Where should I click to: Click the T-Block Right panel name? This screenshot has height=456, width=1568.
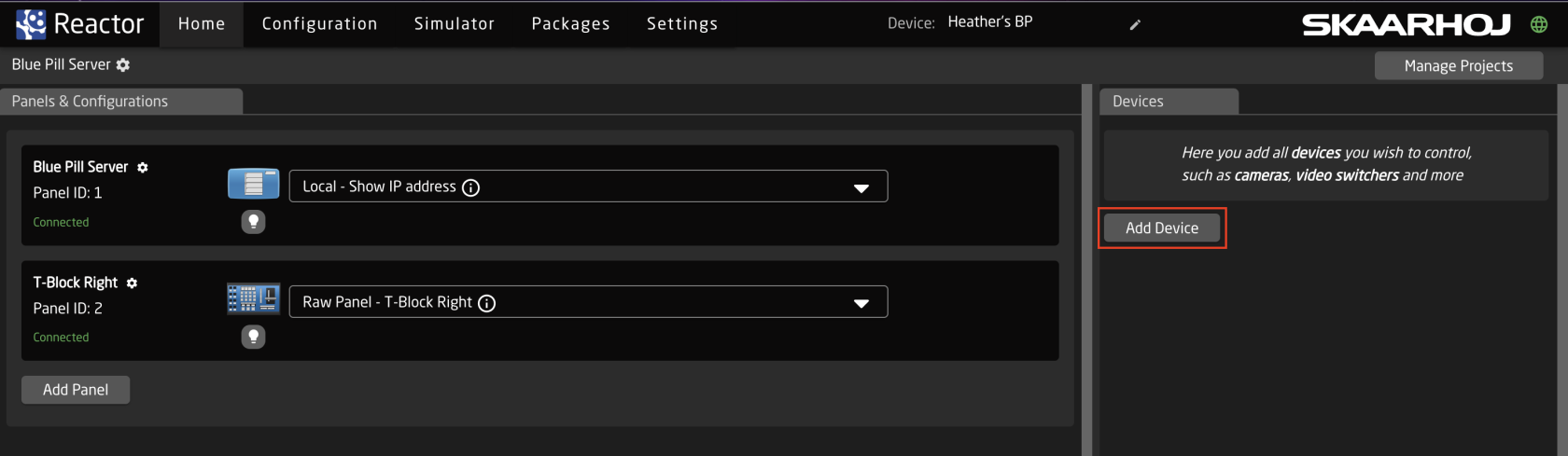(76, 283)
